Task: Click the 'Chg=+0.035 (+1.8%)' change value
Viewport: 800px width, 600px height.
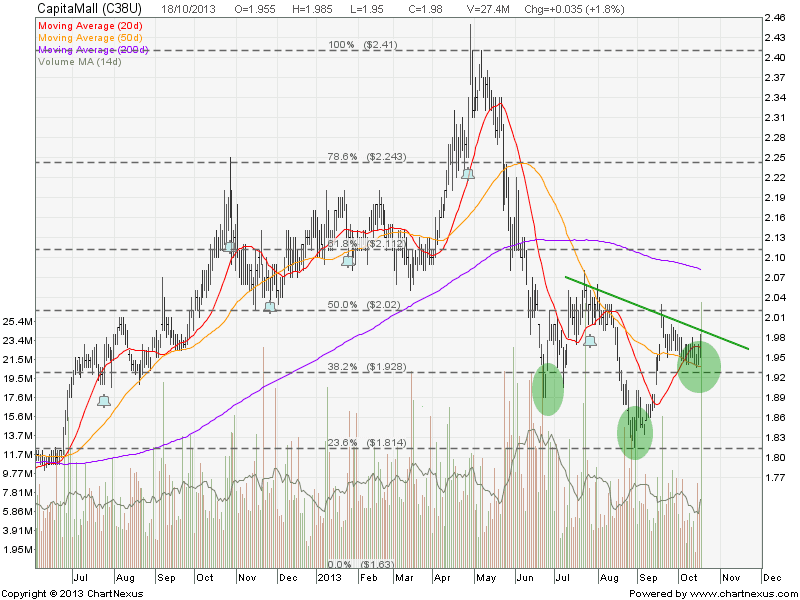Action: click(x=574, y=9)
